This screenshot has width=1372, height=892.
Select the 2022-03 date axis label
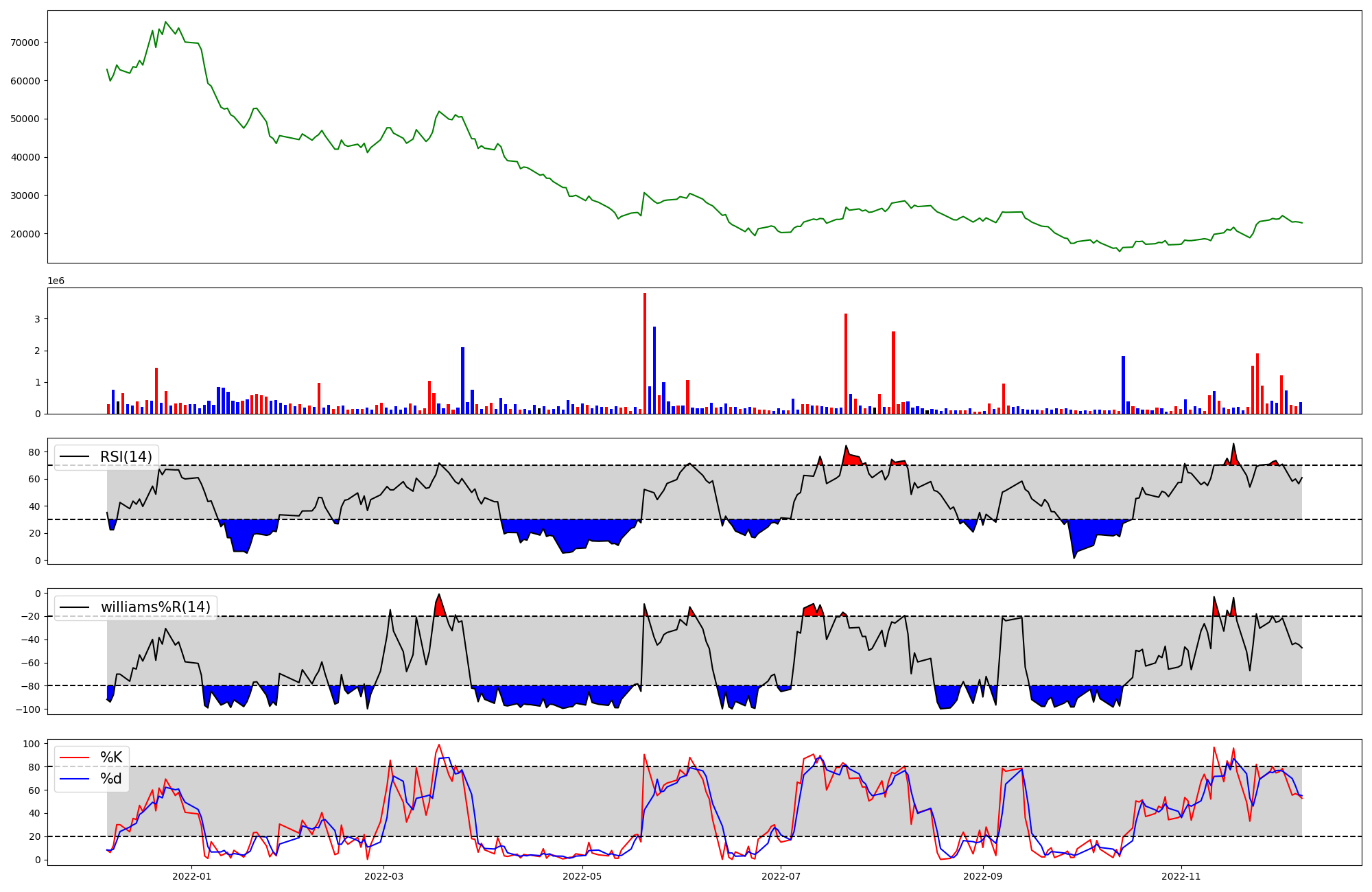(383, 876)
